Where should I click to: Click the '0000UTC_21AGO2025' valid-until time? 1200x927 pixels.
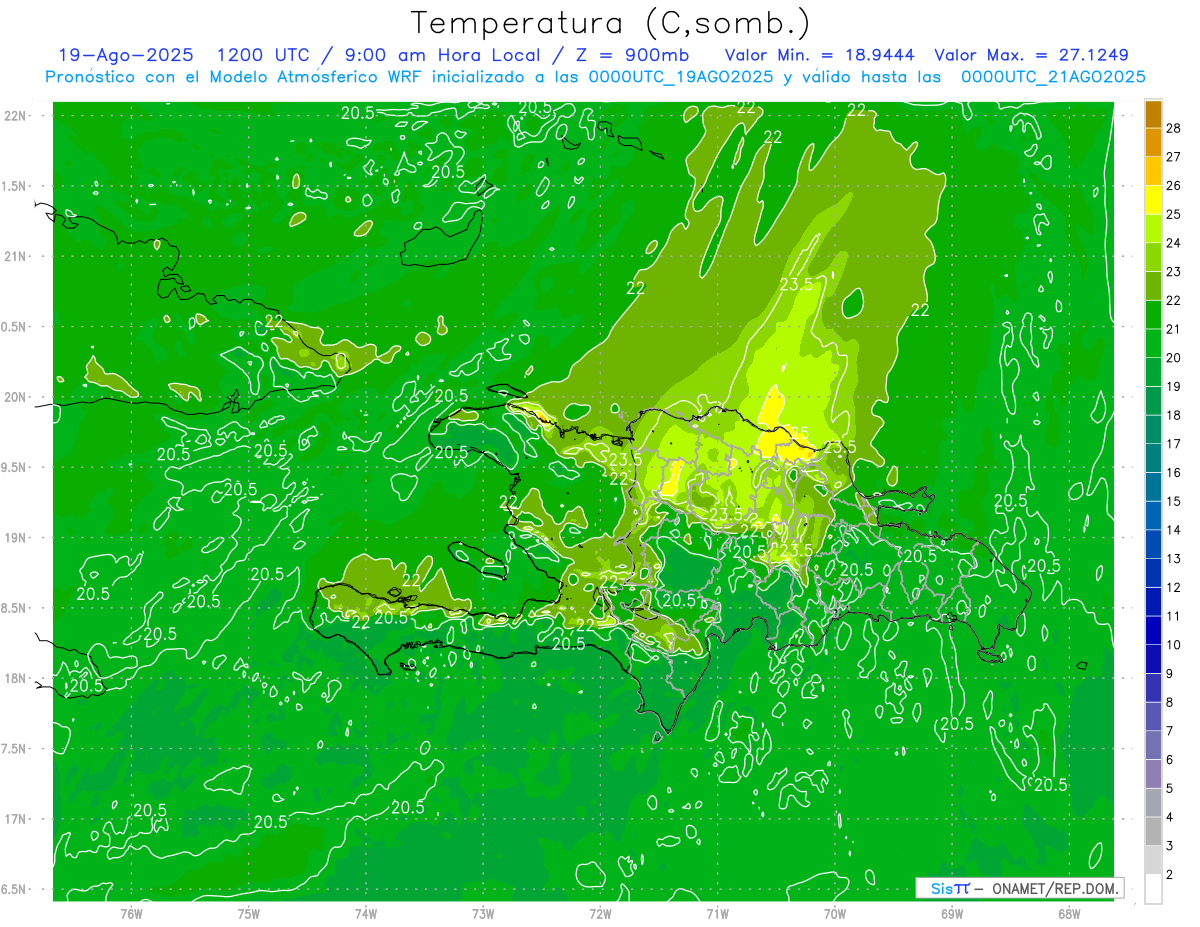(1053, 77)
